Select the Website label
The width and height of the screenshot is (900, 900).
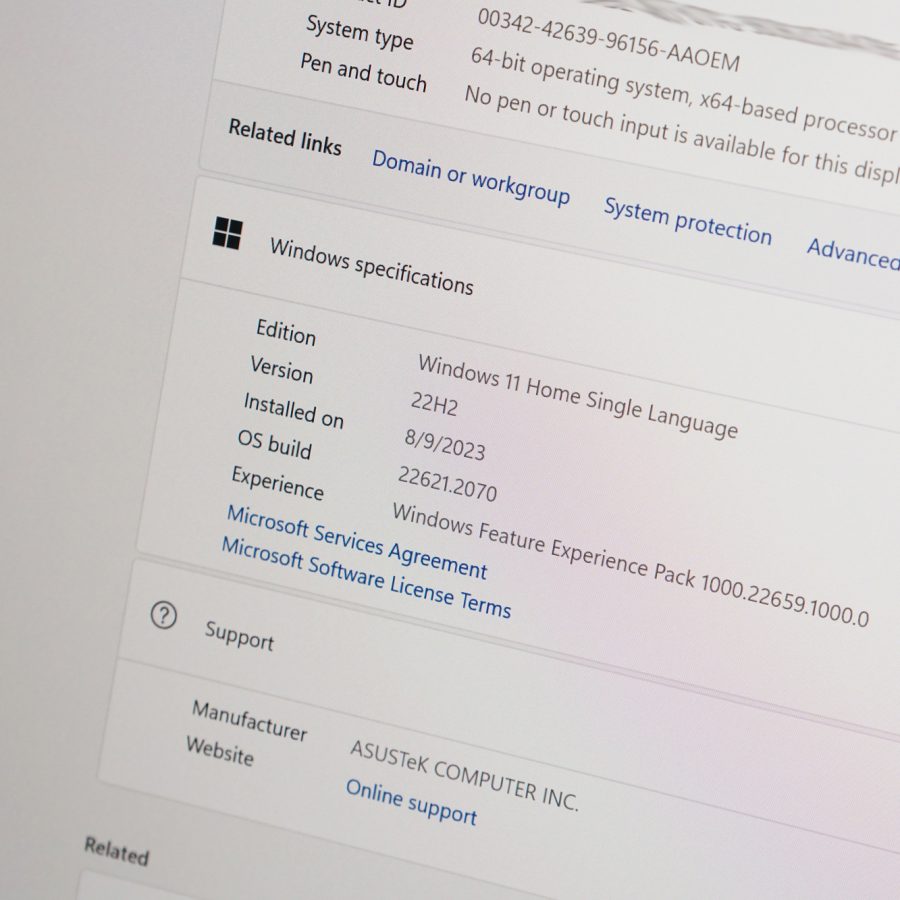pyautogui.click(x=220, y=751)
